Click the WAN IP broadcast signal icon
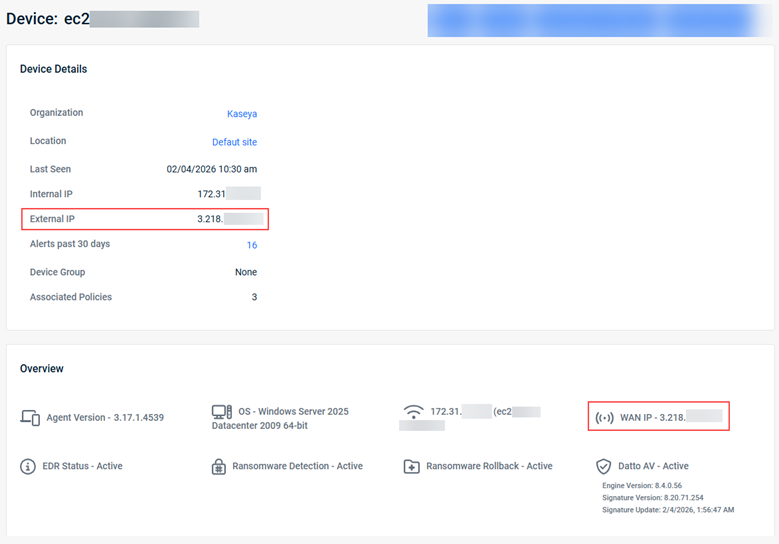The image size is (779, 544). 604,417
